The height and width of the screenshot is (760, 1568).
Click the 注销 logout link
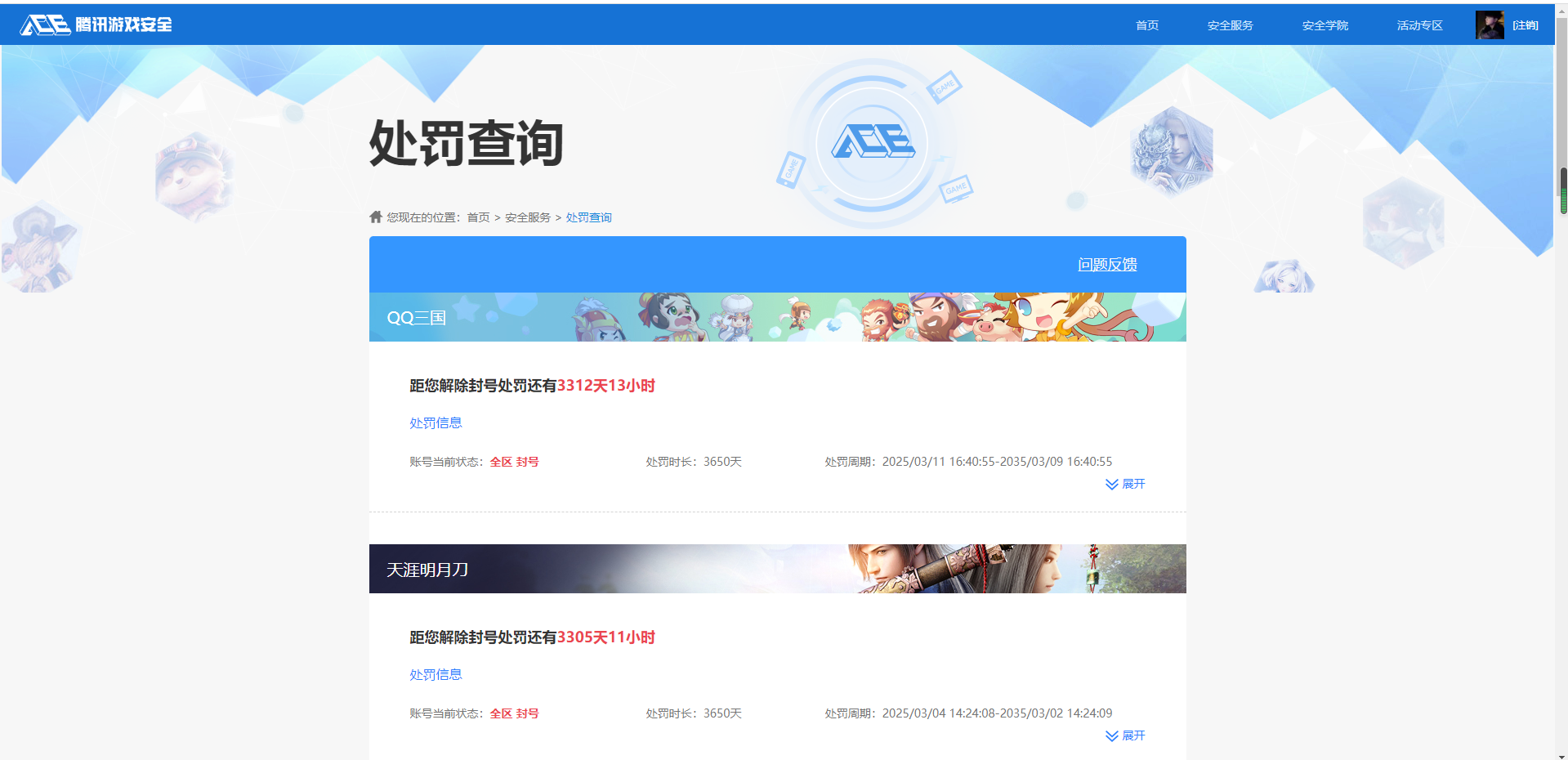click(x=1525, y=25)
